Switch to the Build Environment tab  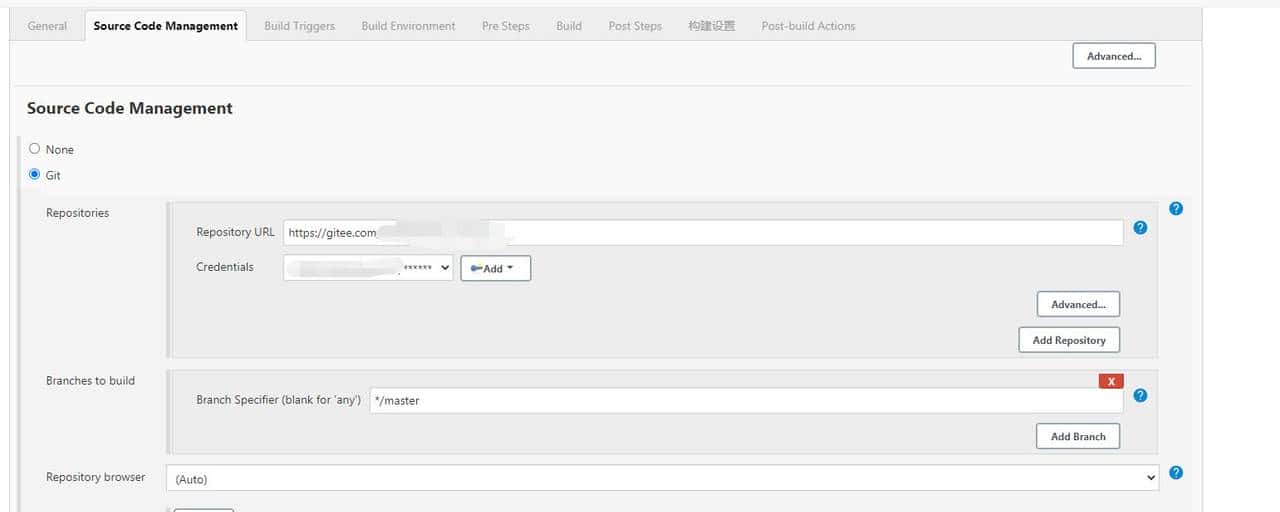(408, 26)
